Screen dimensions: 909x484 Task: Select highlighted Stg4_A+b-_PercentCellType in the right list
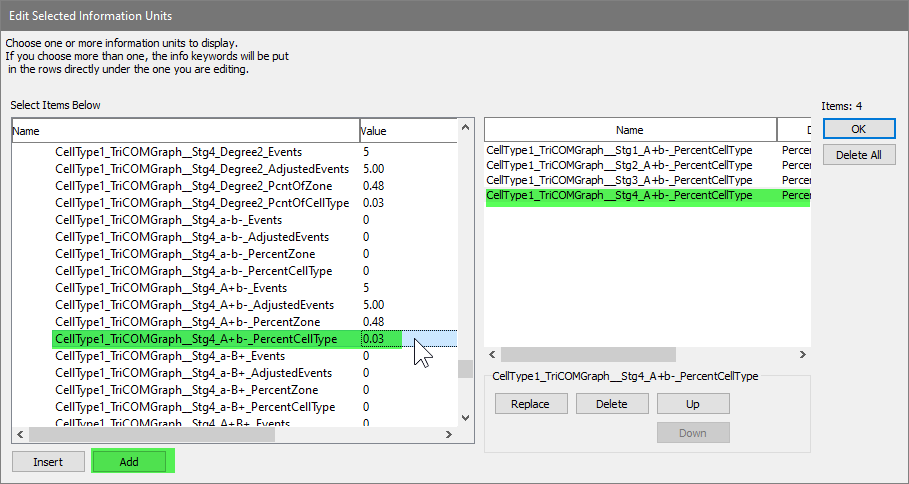619,196
